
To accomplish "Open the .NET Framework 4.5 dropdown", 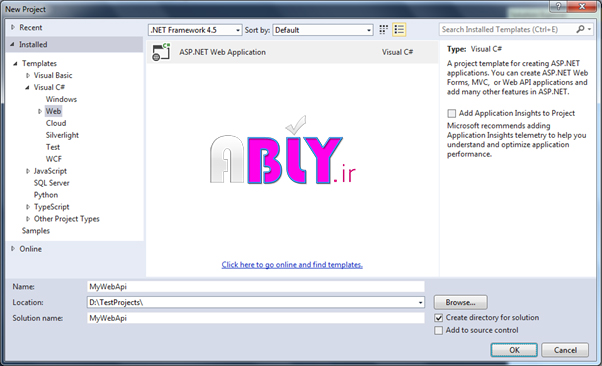I will [x=195, y=30].
